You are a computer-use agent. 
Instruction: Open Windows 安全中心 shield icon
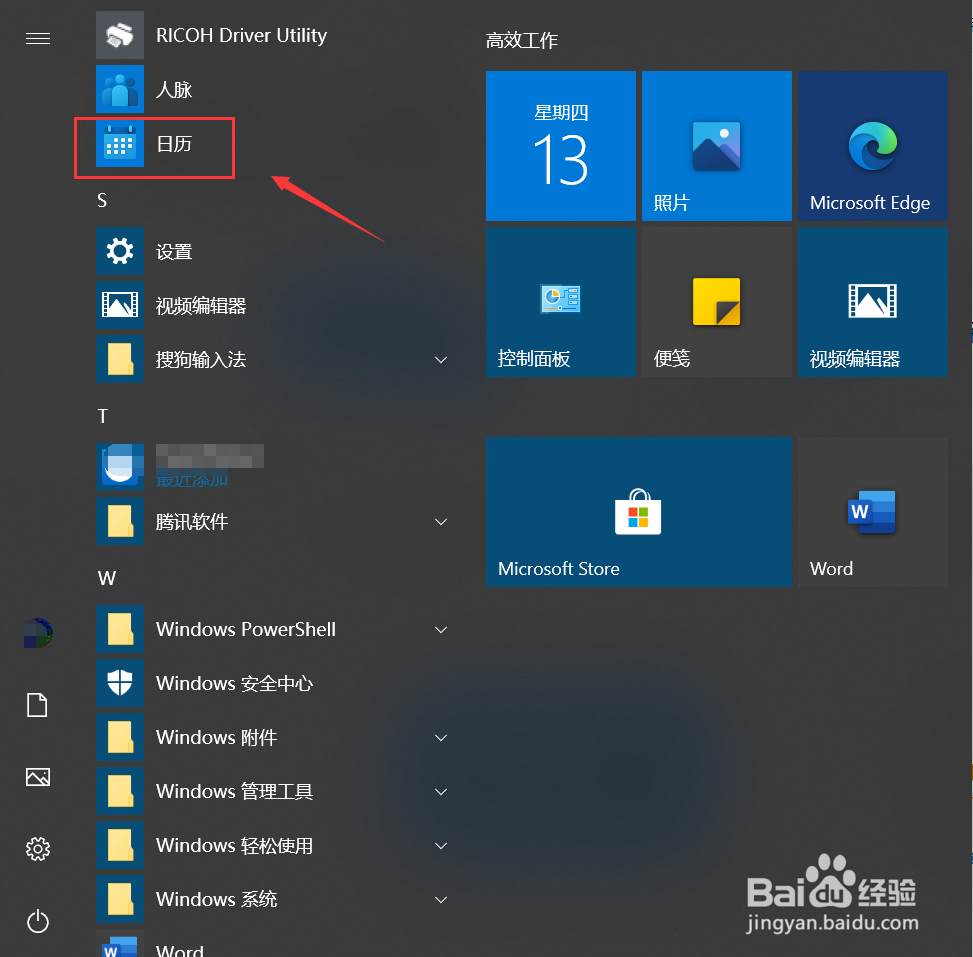(x=120, y=683)
